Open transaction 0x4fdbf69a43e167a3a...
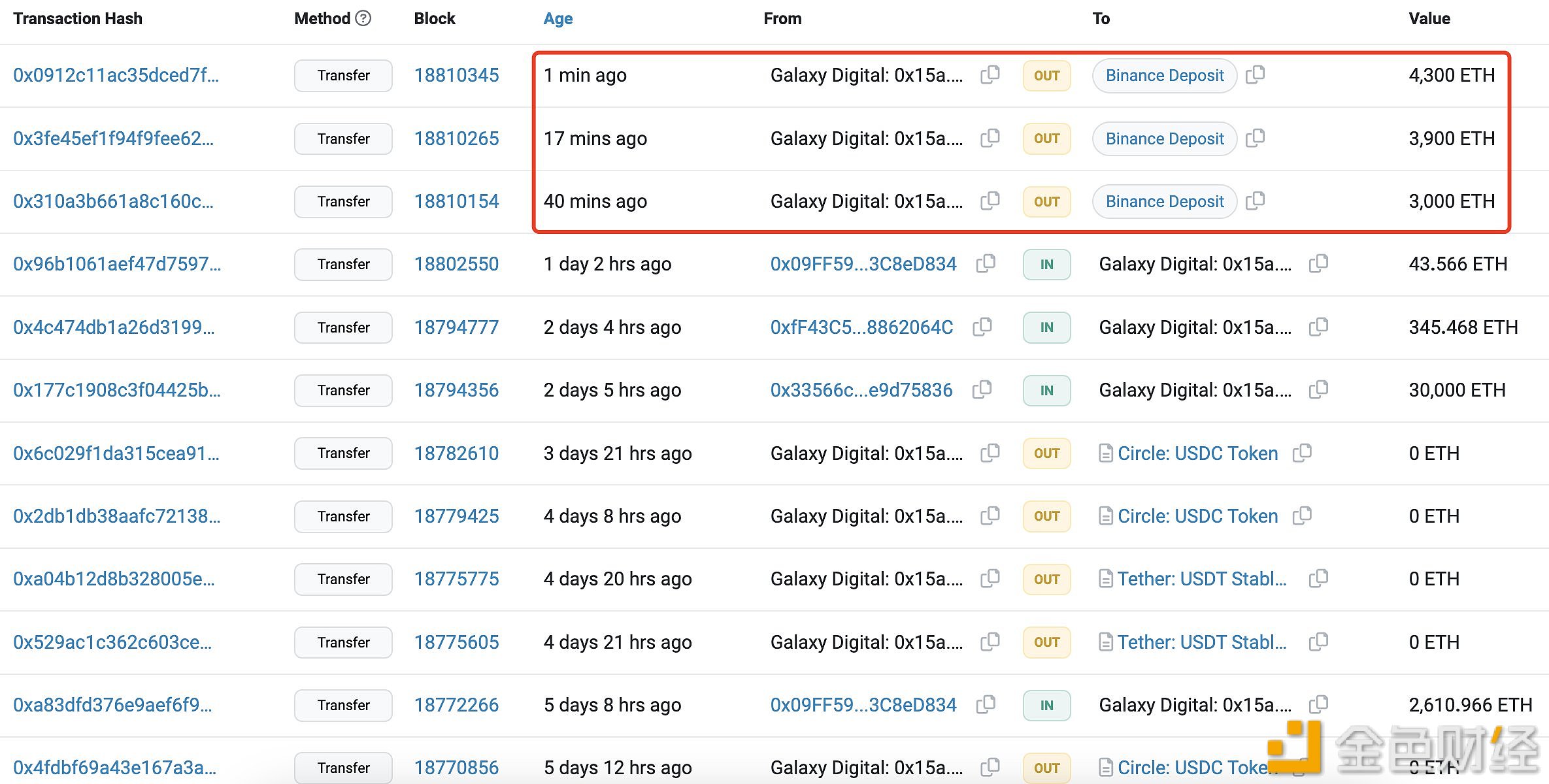 [x=114, y=768]
